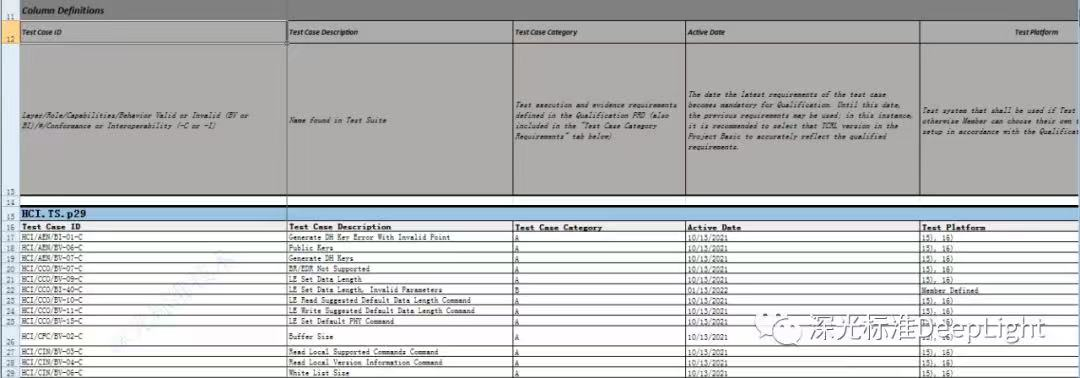The image size is (1080, 378).
Task: Click the HCI.TS.p29 section title cell
Action: coord(154,214)
